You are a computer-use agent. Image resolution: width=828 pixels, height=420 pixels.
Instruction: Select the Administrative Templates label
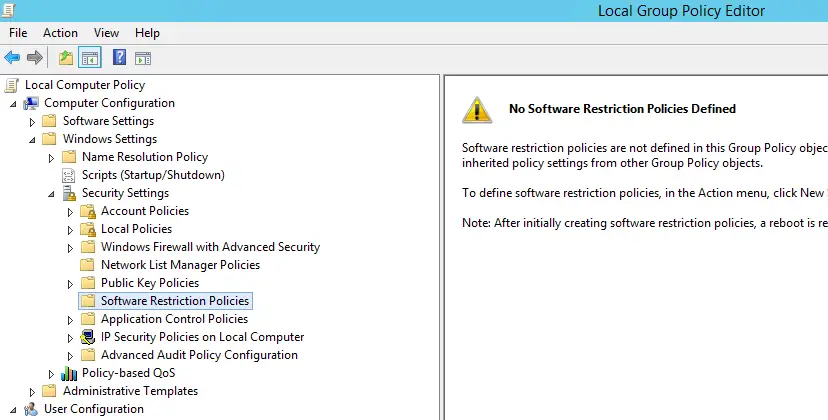click(130, 390)
